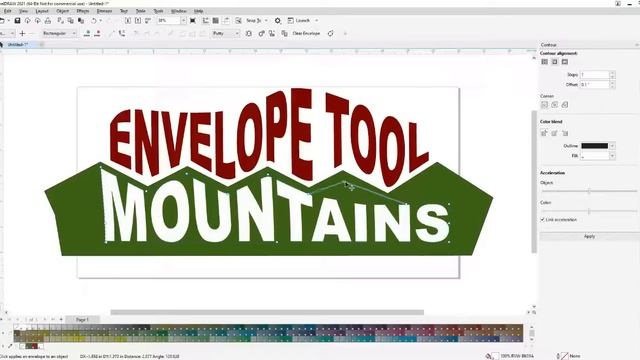Click the Print icon in toolbar
The width and height of the screenshot is (640, 360).
pyautogui.click(x=48, y=20)
